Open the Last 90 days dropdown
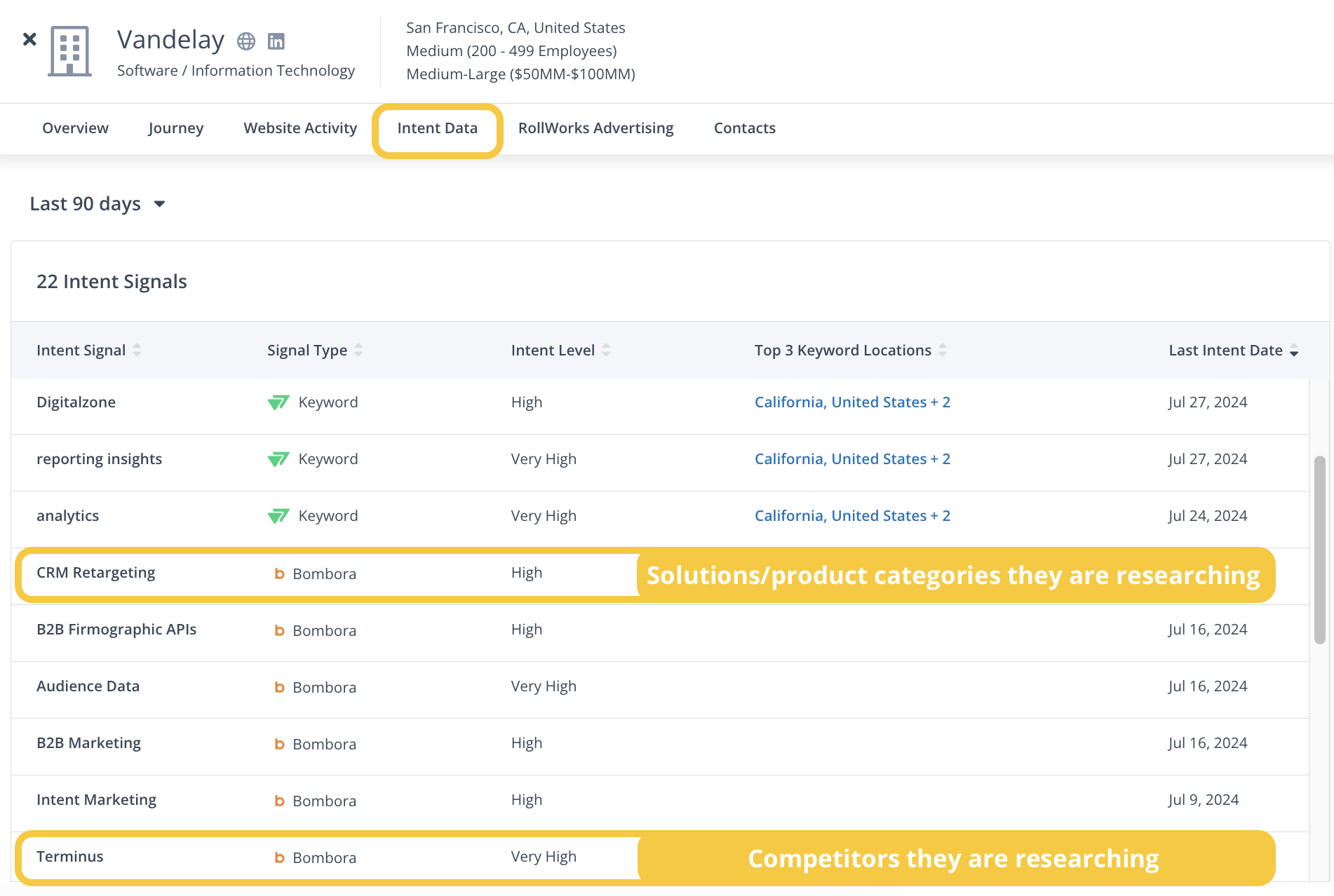 pyautogui.click(x=97, y=204)
